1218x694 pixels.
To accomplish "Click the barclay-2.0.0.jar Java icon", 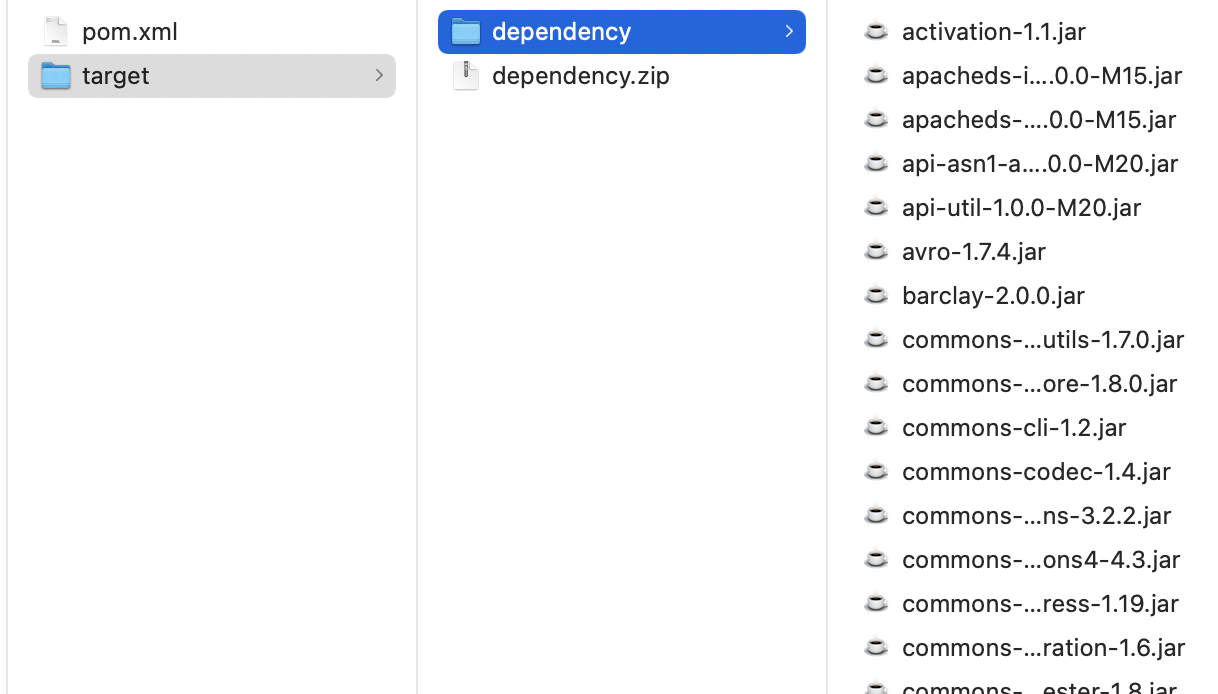I will [x=876, y=295].
